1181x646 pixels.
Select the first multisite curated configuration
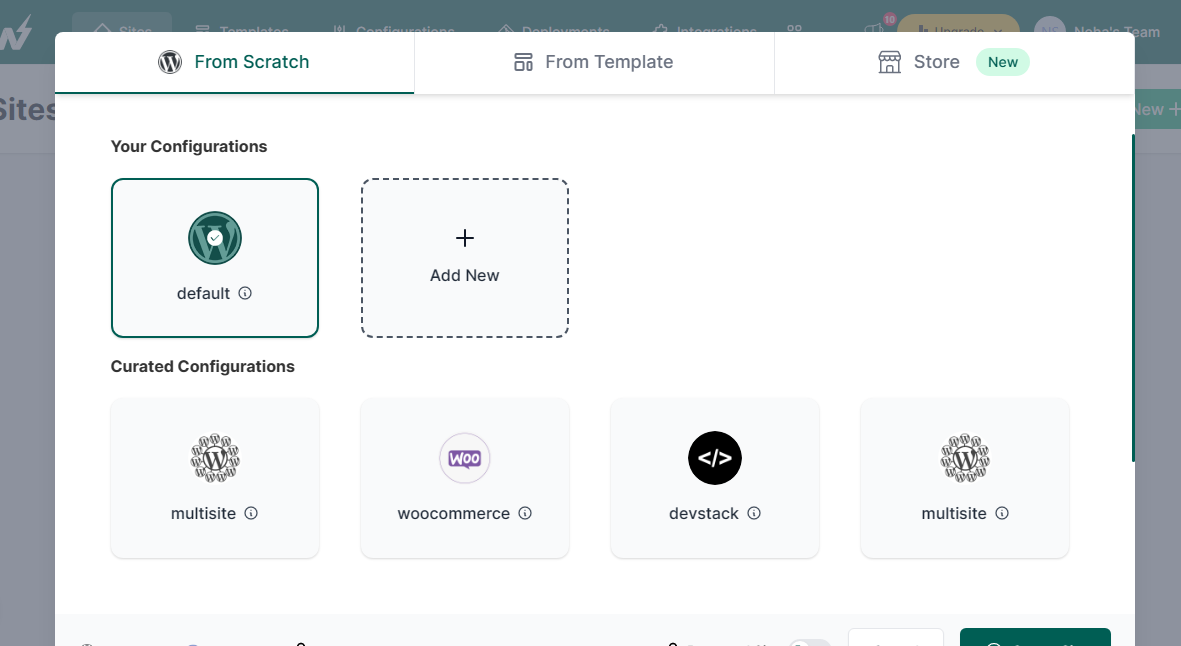click(214, 476)
